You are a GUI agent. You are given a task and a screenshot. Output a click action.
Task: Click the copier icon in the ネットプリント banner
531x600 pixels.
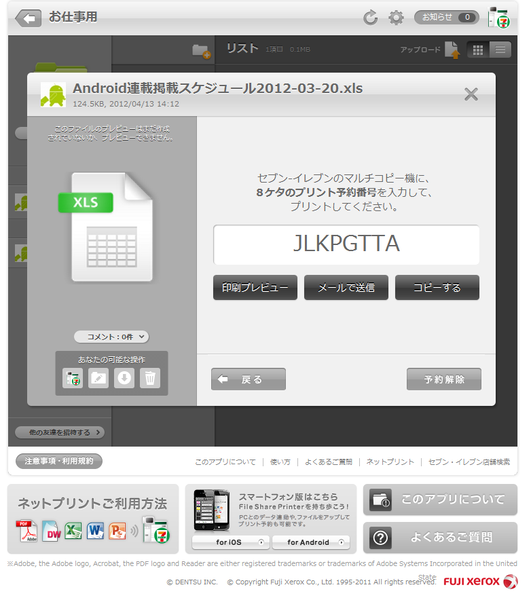point(155,530)
